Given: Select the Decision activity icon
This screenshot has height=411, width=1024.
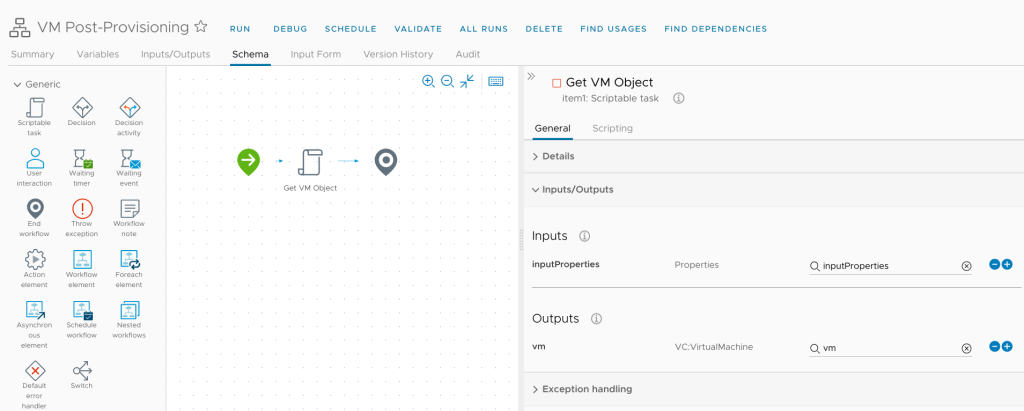Looking at the screenshot, I should [129, 107].
